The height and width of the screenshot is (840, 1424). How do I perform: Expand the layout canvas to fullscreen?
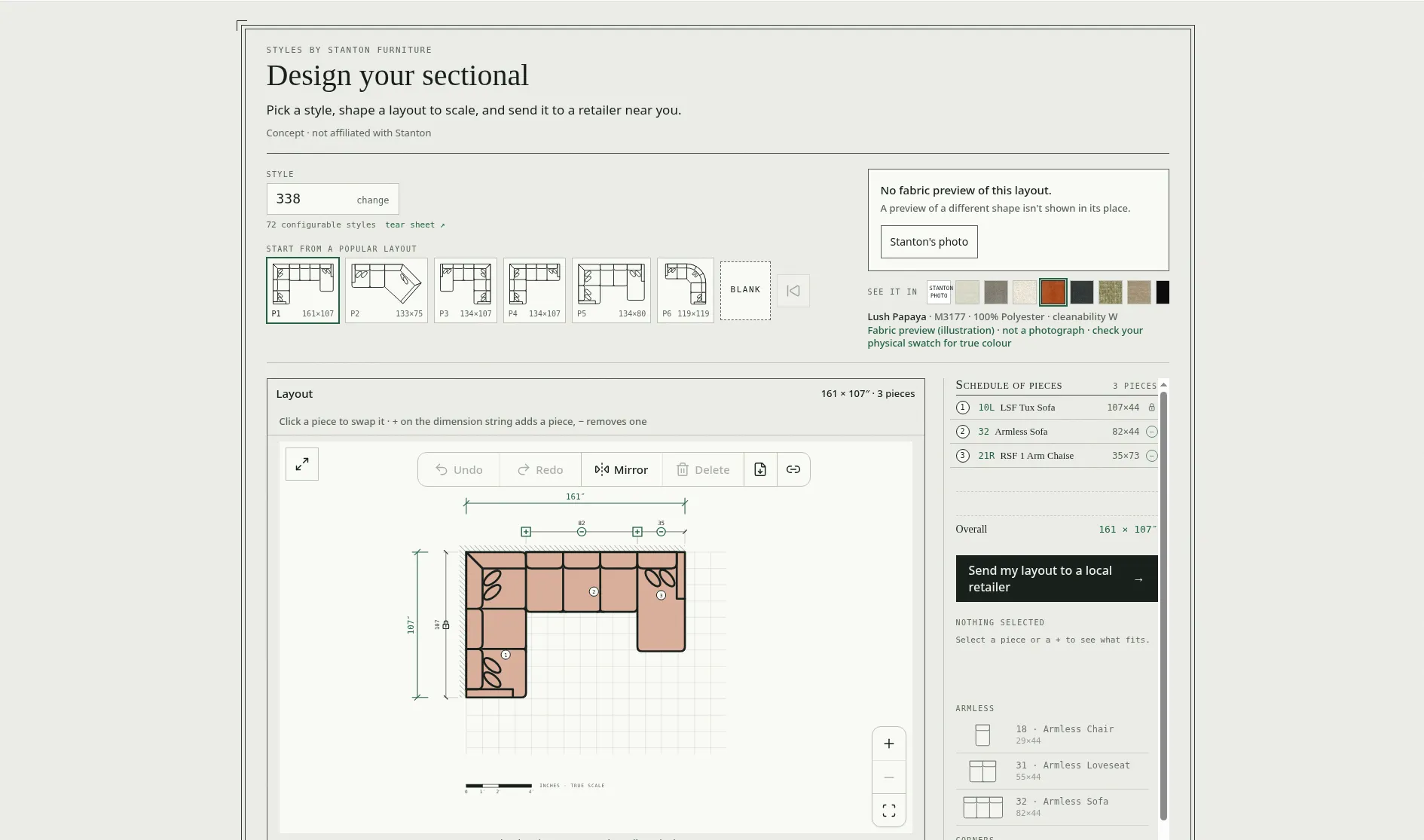pyautogui.click(x=302, y=464)
